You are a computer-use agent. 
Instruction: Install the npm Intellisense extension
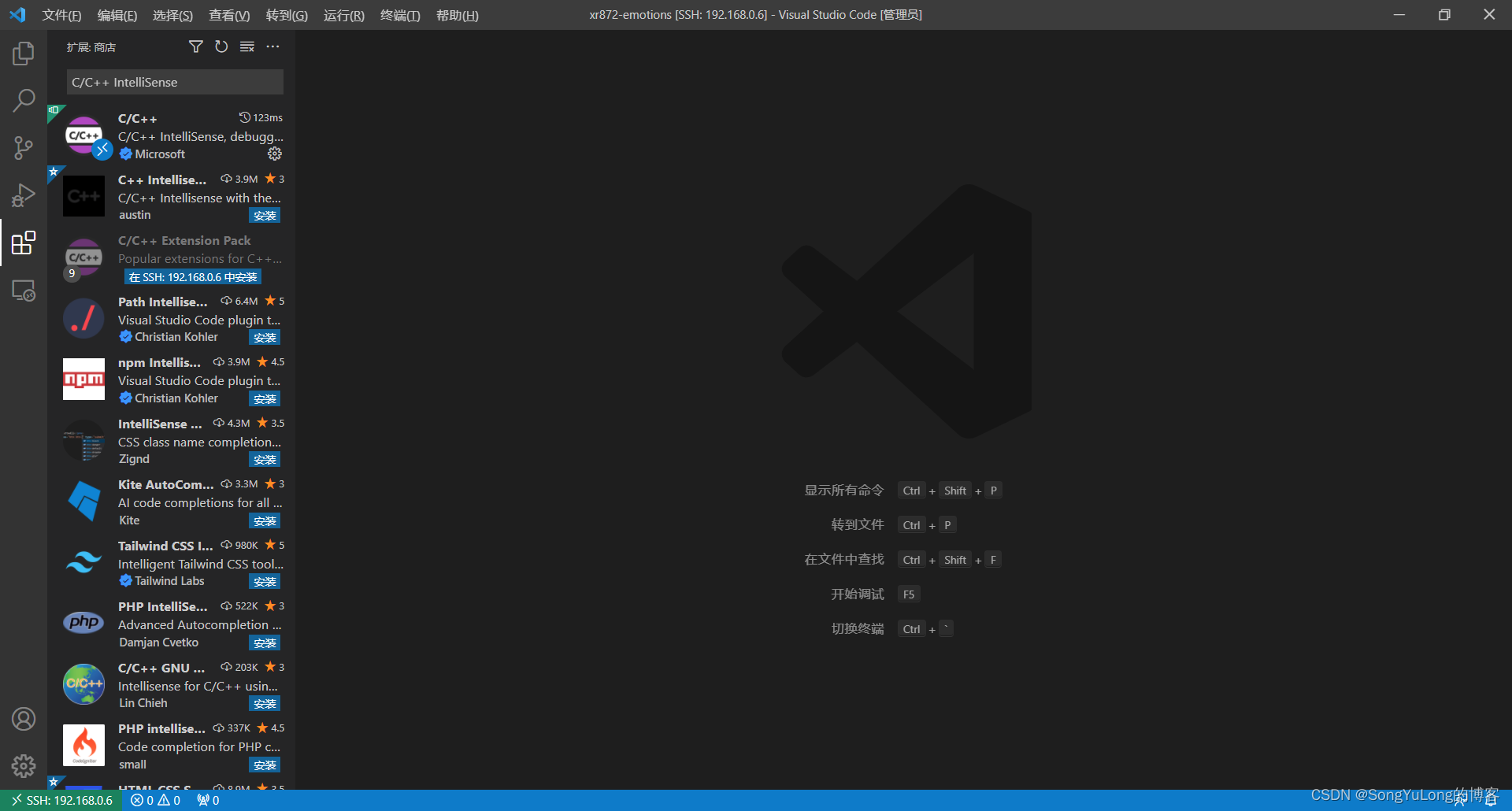point(265,399)
